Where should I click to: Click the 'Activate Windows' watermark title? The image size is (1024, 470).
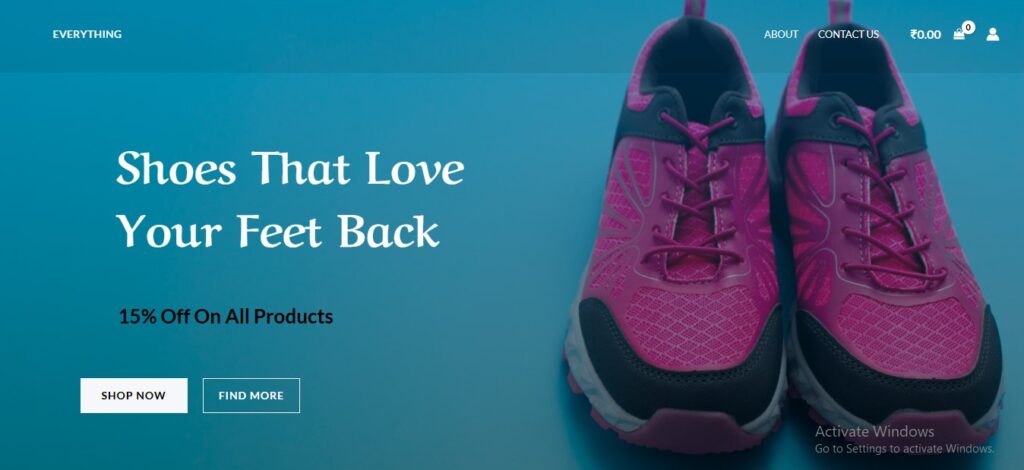(x=874, y=431)
